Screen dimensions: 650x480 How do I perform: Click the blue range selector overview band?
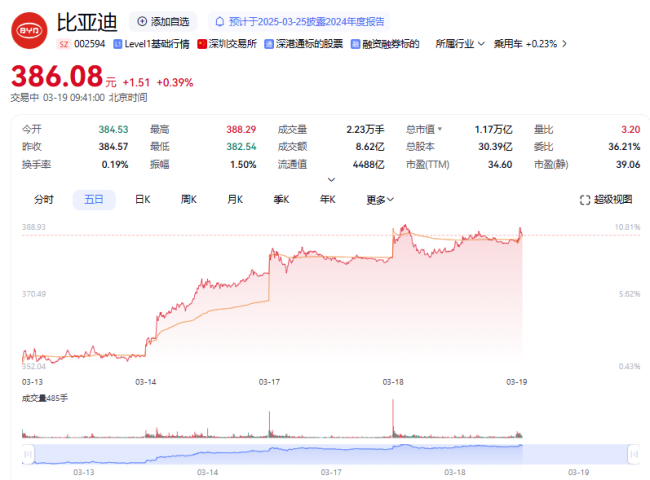(x=331, y=454)
